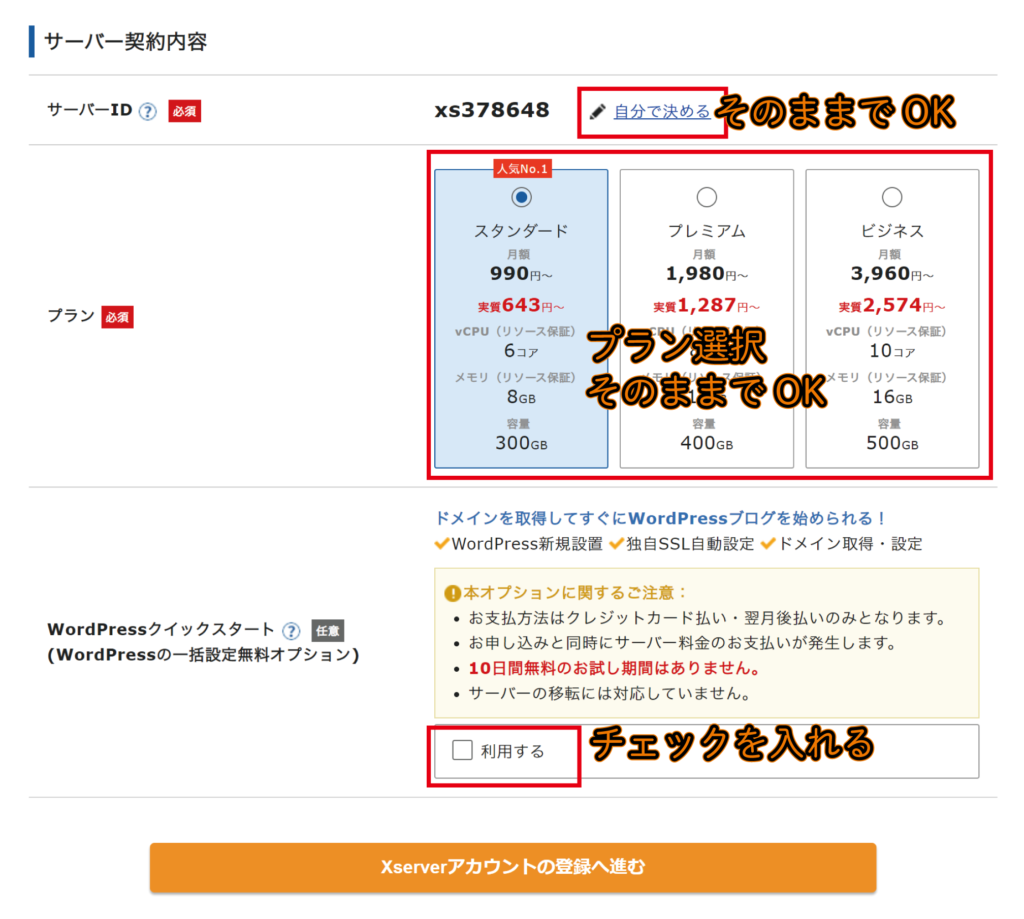Click the 300GB capacity text
1024x919 pixels.
[x=521, y=443]
